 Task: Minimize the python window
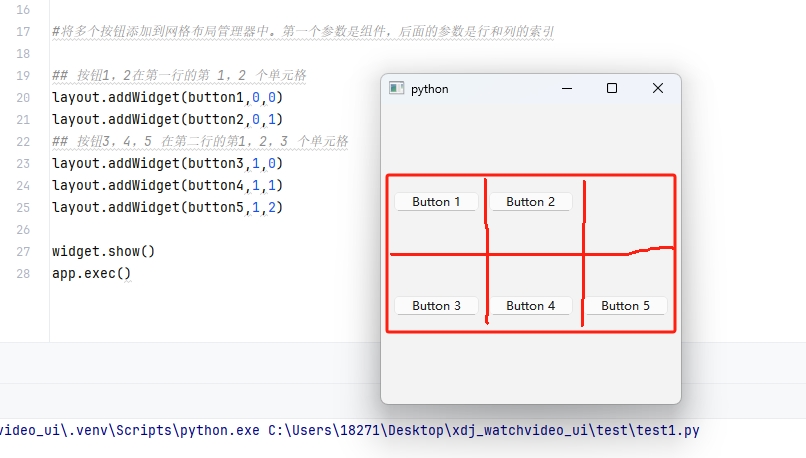coord(567,89)
